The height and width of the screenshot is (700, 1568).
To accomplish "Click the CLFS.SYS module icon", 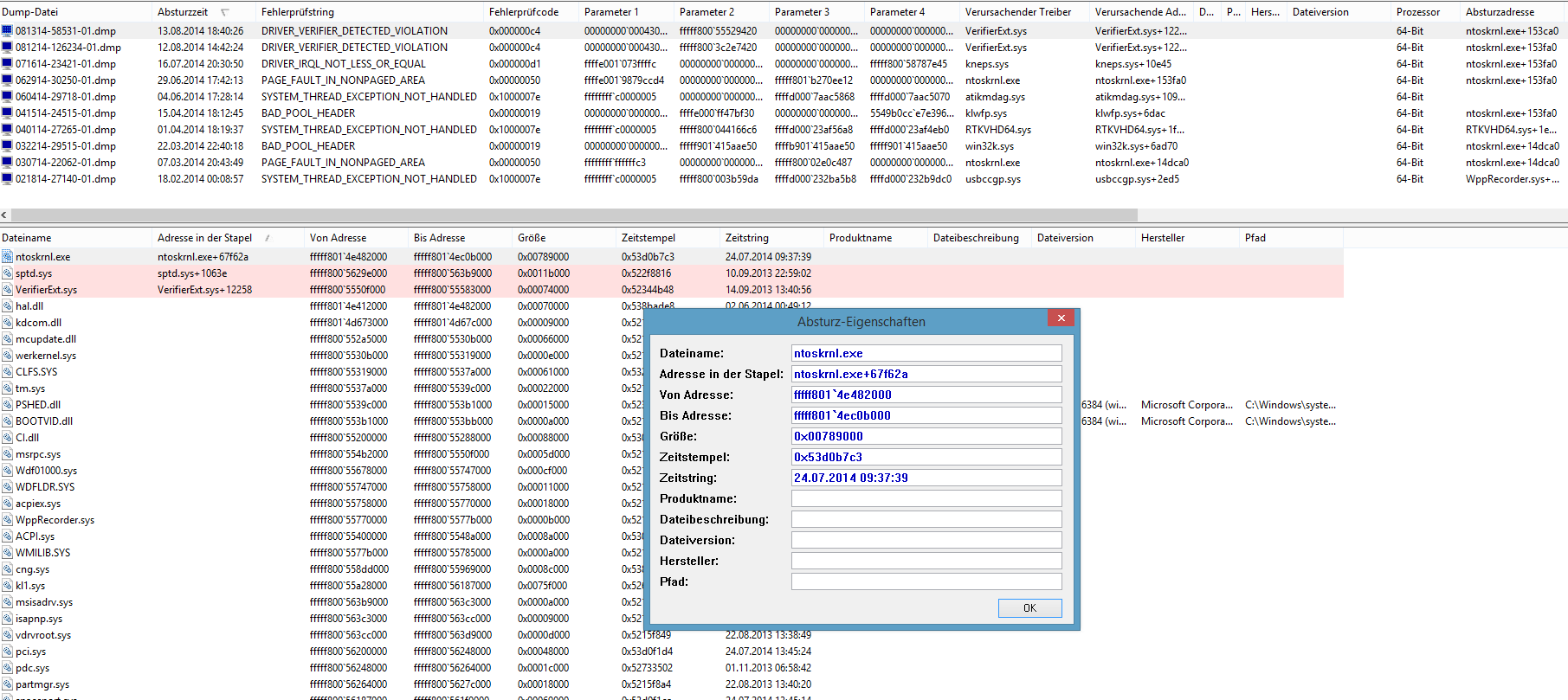I will (7, 371).
